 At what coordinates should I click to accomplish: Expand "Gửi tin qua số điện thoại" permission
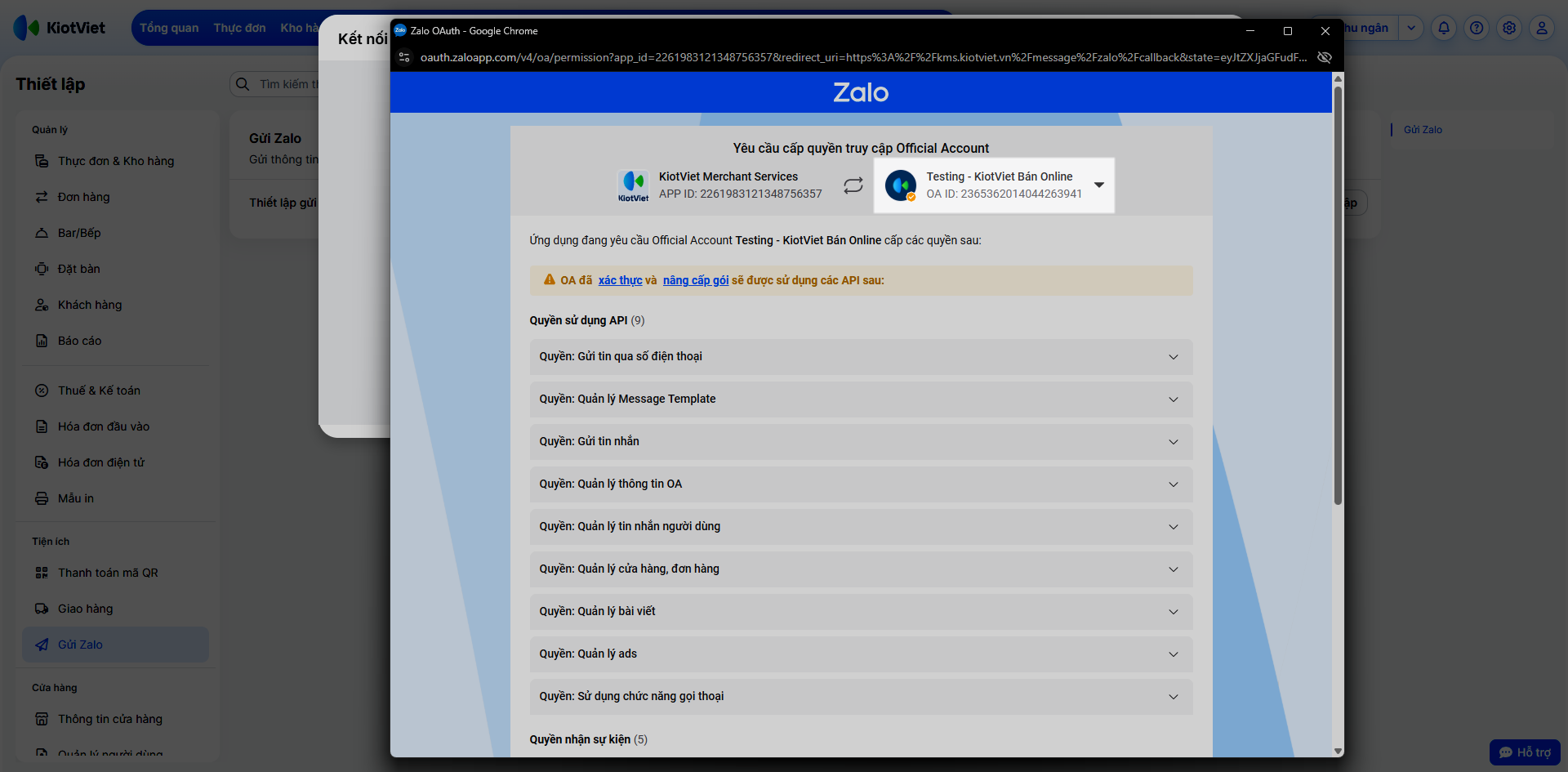pos(861,357)
